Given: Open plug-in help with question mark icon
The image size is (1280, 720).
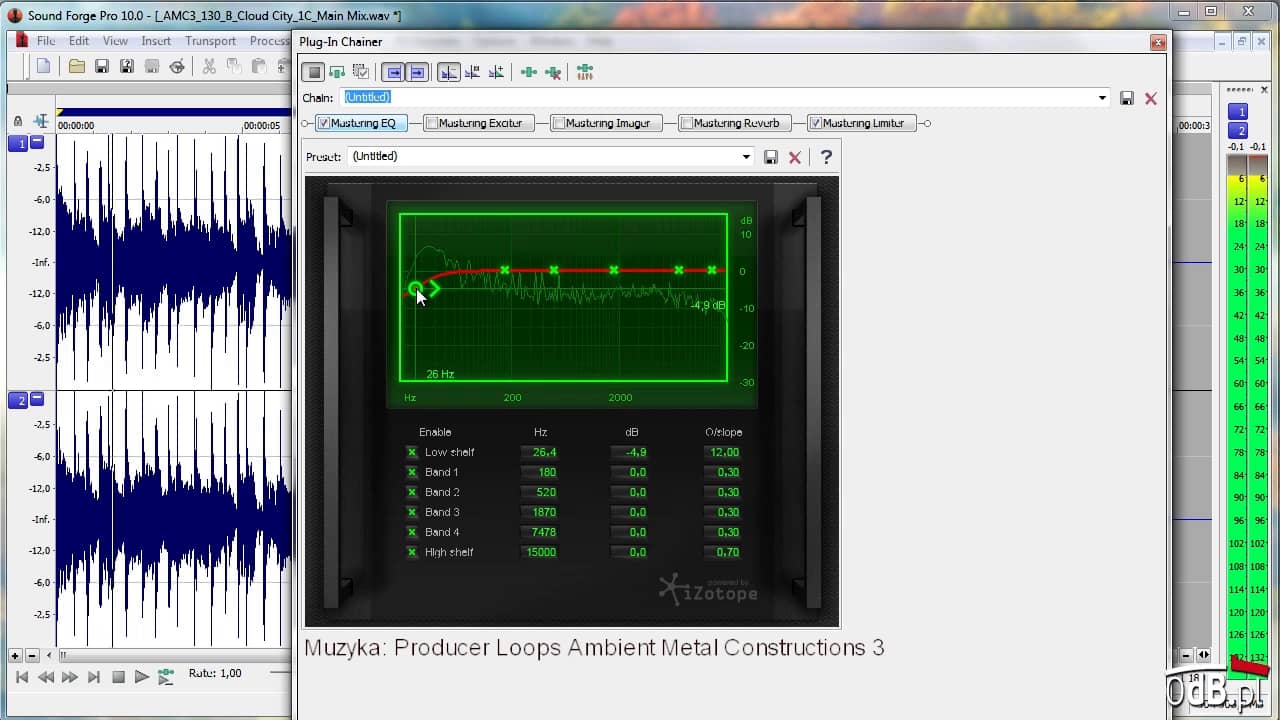Looking at the screenshot, I should (826, 157).
